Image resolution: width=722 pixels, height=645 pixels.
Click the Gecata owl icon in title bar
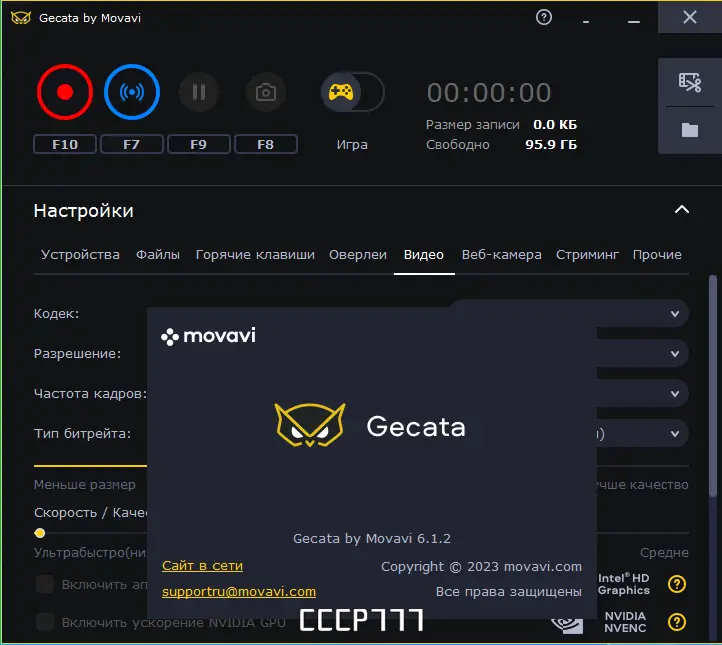pos(21,18)
